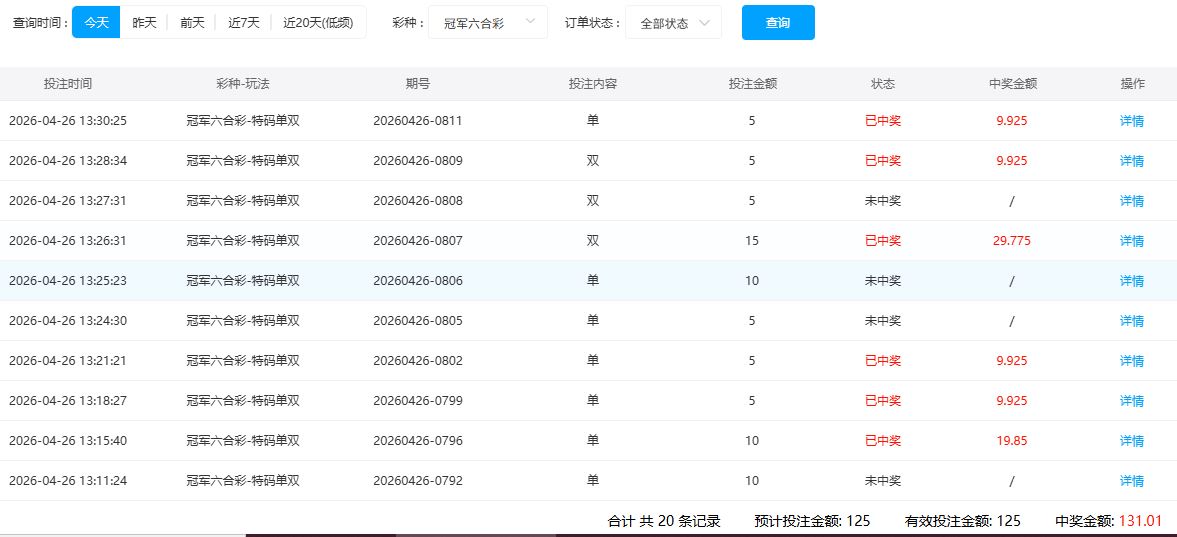
Task: Open 详情 for period 20260426-0802
Action: 1132,361
